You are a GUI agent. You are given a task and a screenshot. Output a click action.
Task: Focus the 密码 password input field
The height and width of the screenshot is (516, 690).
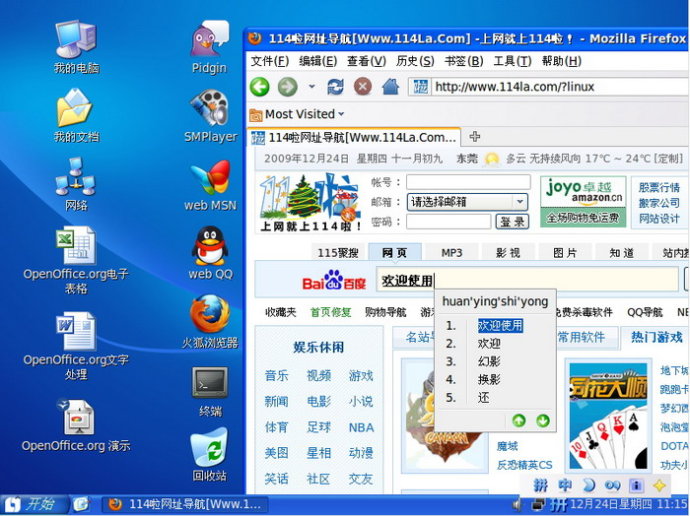[x=448, y=222]
